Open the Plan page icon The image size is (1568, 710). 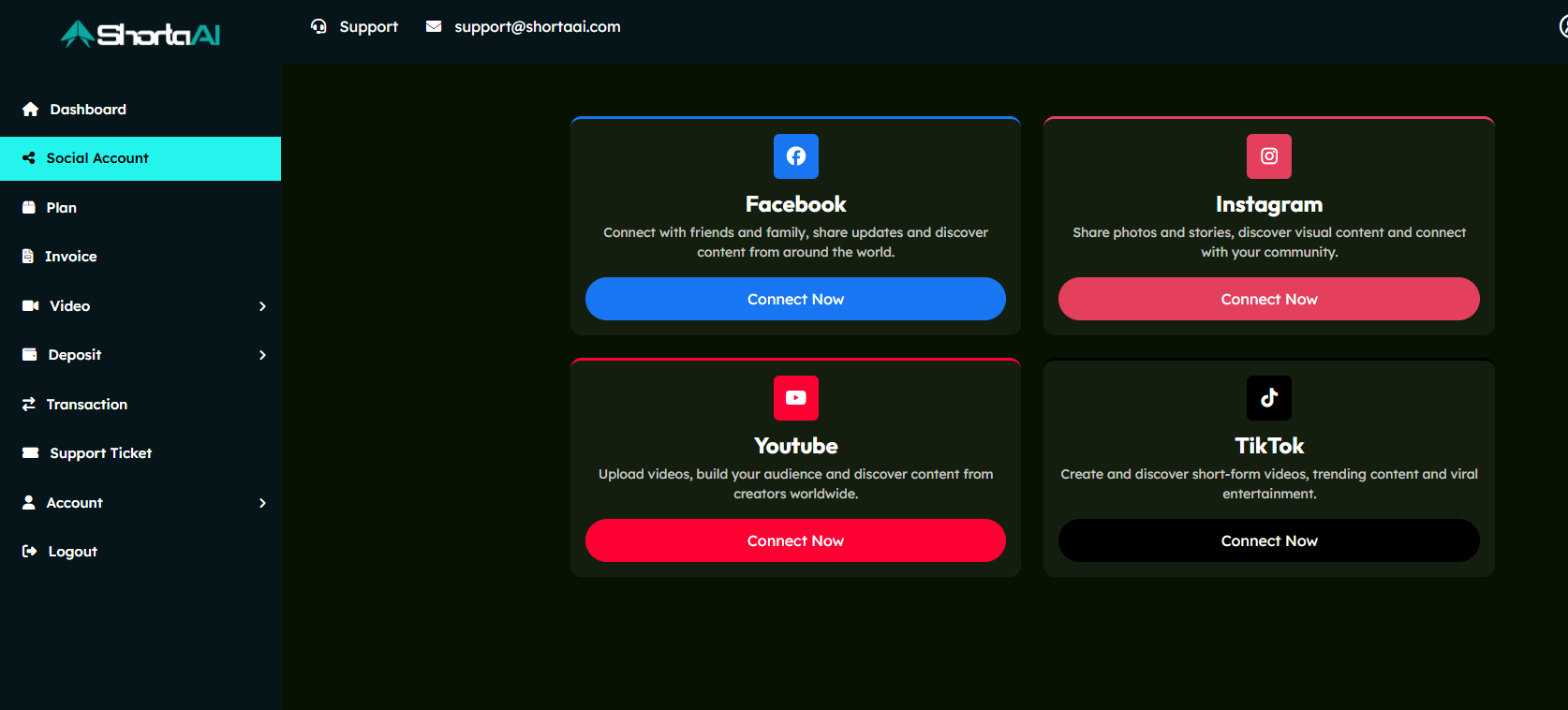29,208
